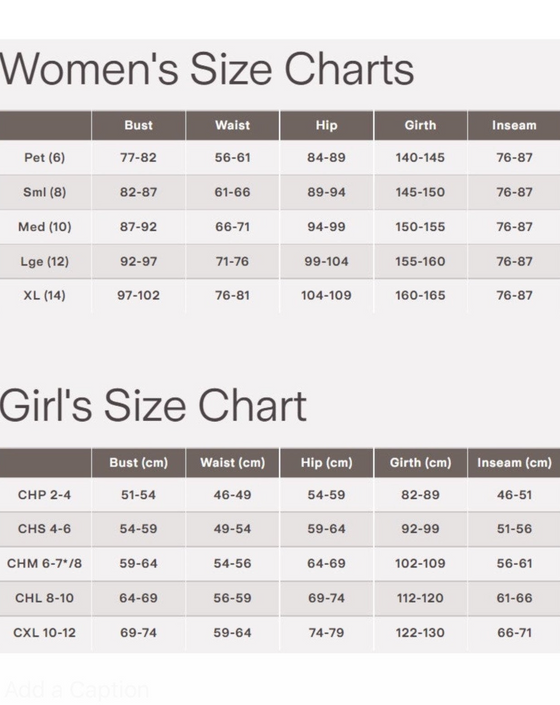Click the Girth header in women's chart
The image size is (560, 705).
420,125
